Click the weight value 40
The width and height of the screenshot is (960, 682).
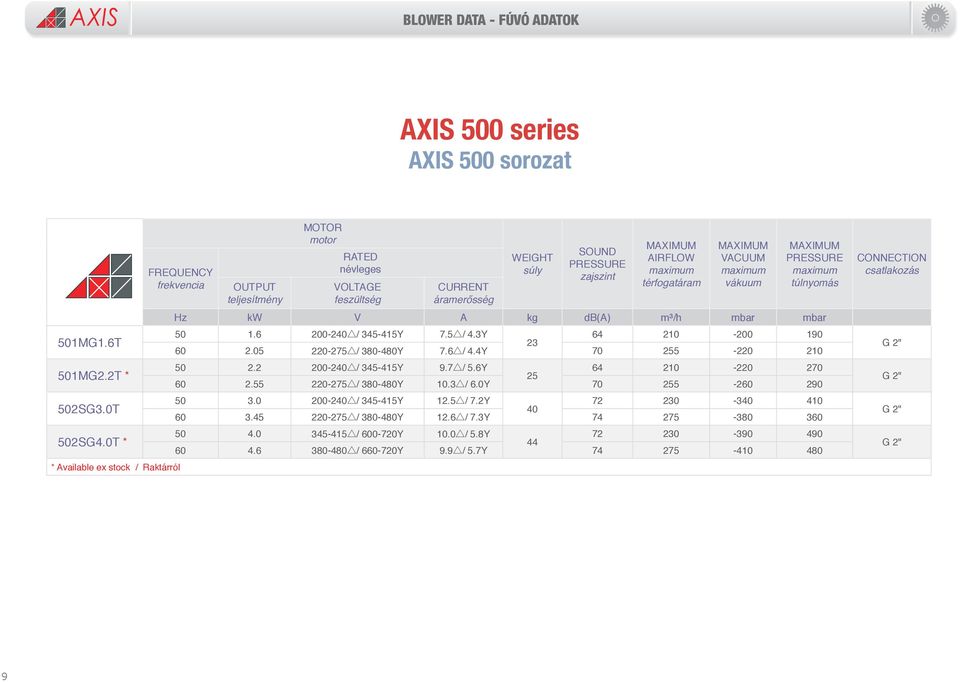(x=532, y=409)
